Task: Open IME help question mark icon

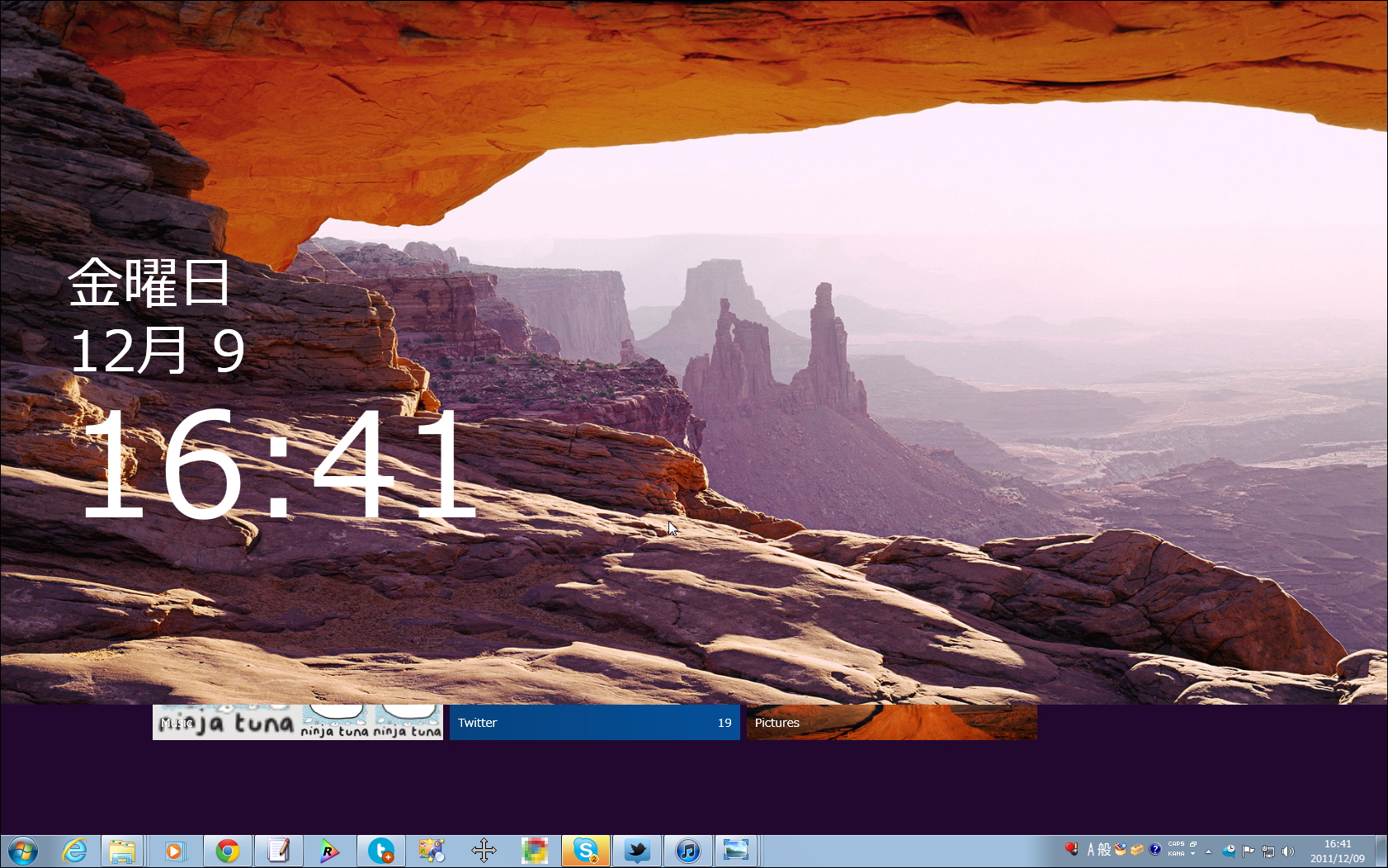Action: click(1155, 849)
